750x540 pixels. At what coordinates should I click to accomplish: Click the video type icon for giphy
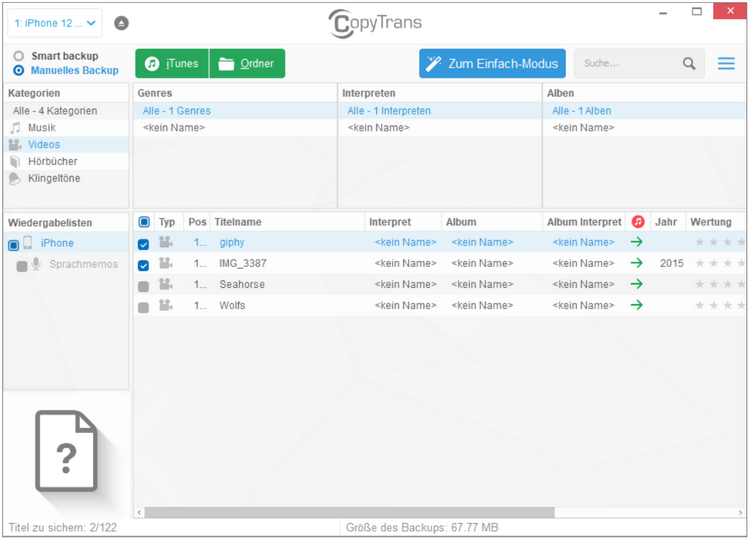point(165,242)
